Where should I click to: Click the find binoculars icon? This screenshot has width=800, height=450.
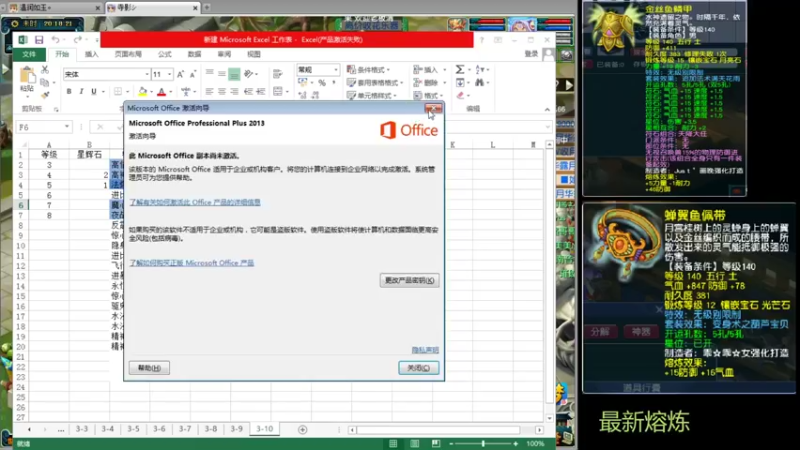point(479,82)
